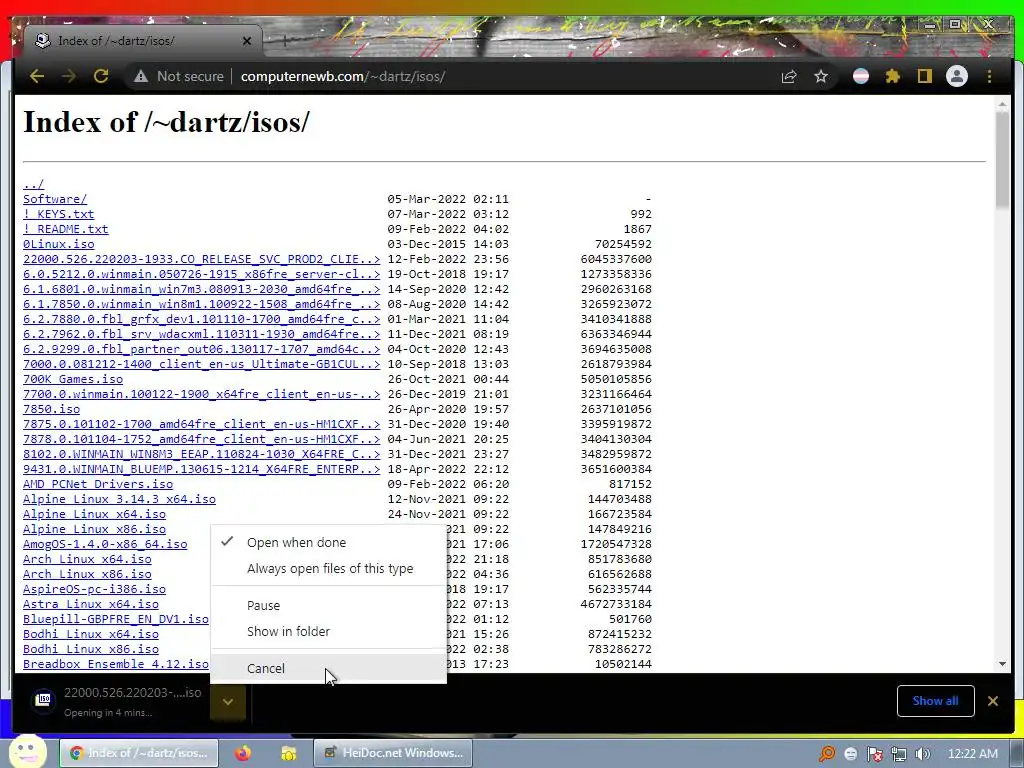The image size is (1024, 768).
Task: Toggle Open when done option
Action: pos(328,542)
